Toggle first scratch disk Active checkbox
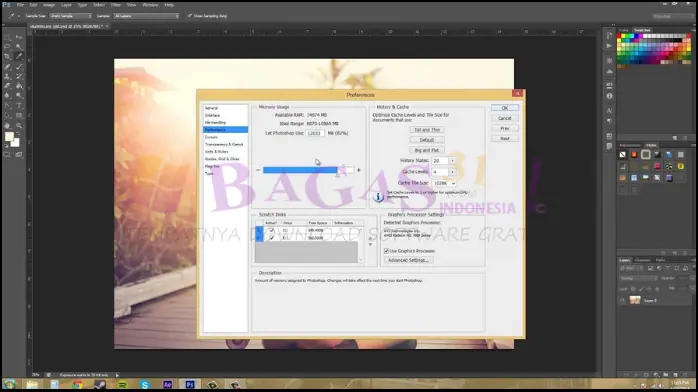Image resolution: width=698 pixels, height=392 pixels. [x=272, y=230]
